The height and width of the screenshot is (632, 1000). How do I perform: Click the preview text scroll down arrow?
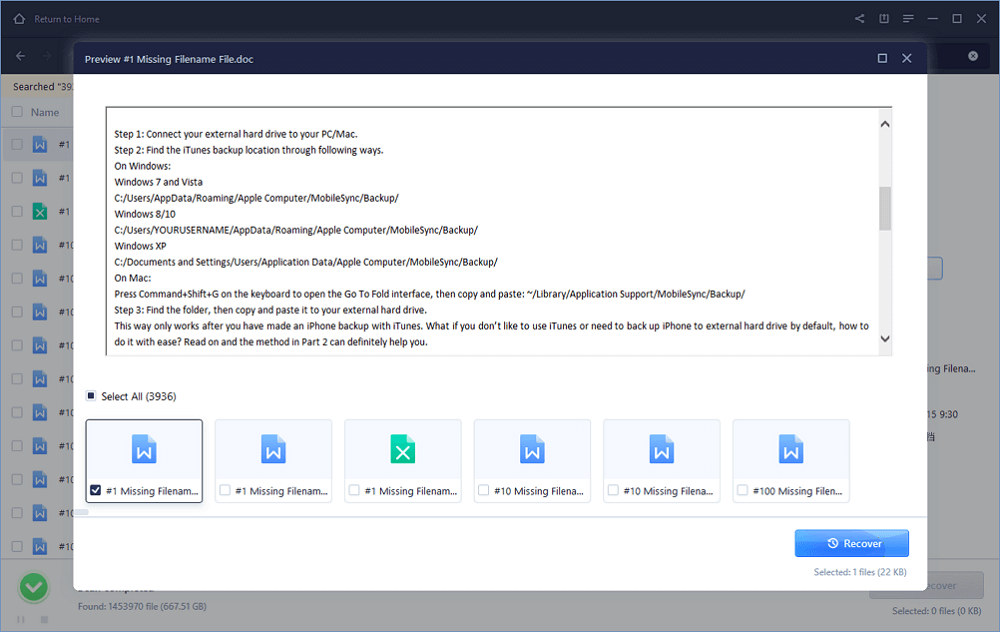[885, 339]
